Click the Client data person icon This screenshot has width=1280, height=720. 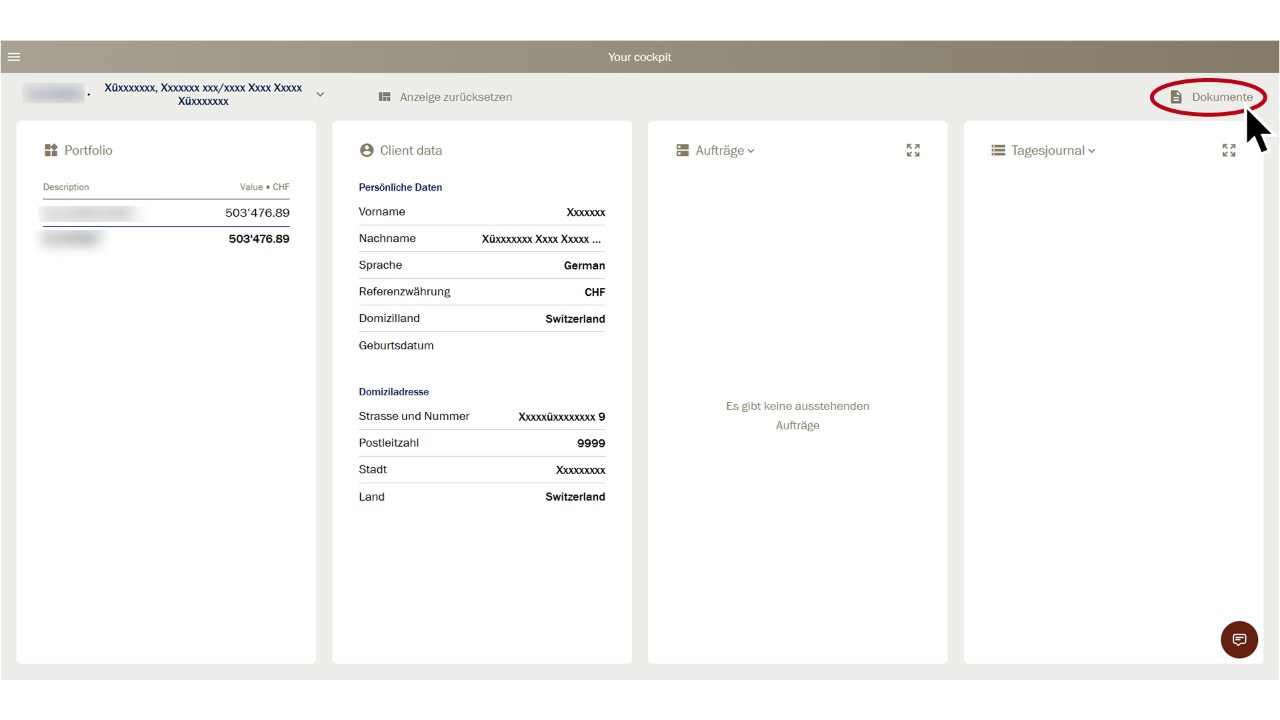(366, 150)
